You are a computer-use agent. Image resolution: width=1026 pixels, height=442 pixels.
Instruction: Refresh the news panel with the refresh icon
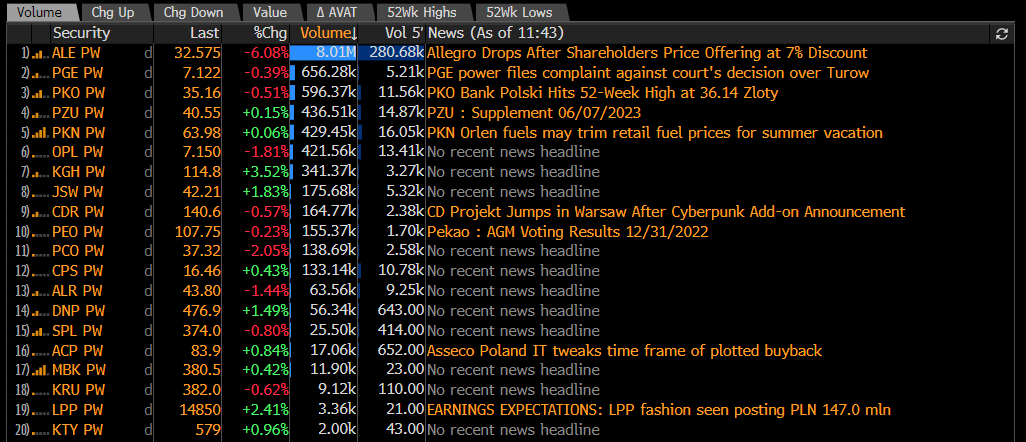[1001, 33]
